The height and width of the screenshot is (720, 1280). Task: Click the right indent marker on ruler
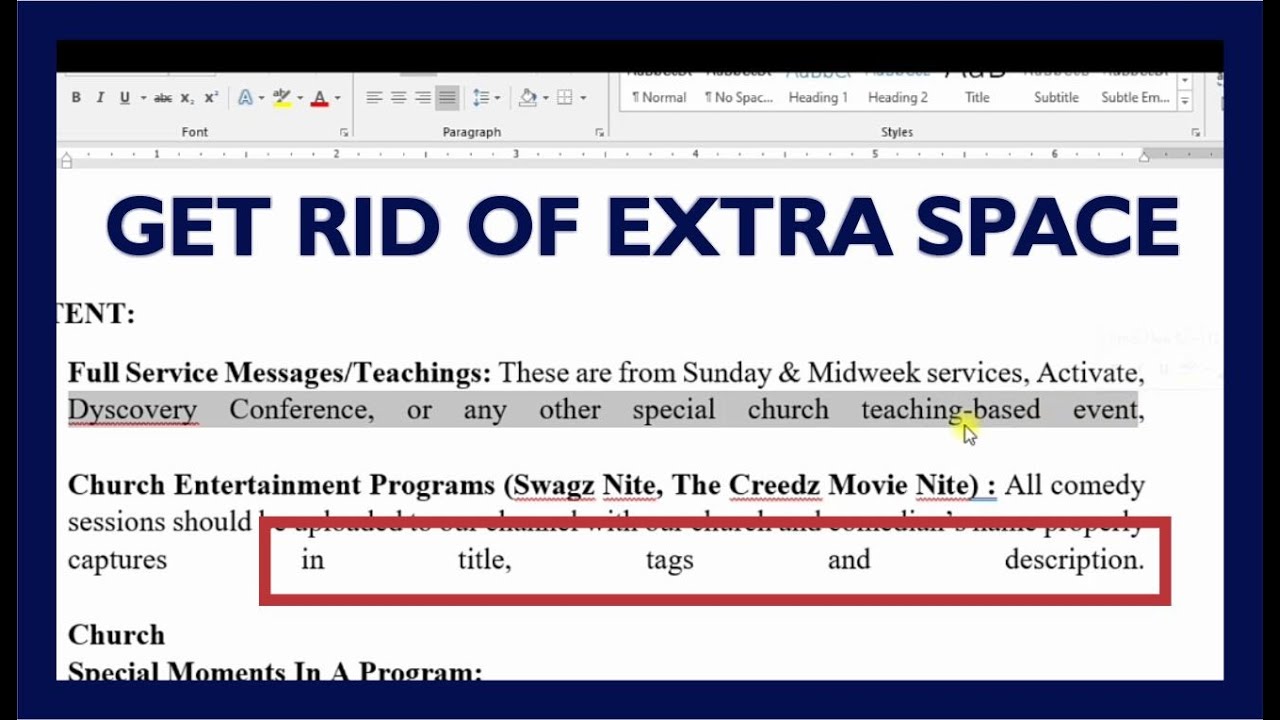pyautogui.click(x=1145, y=156)
